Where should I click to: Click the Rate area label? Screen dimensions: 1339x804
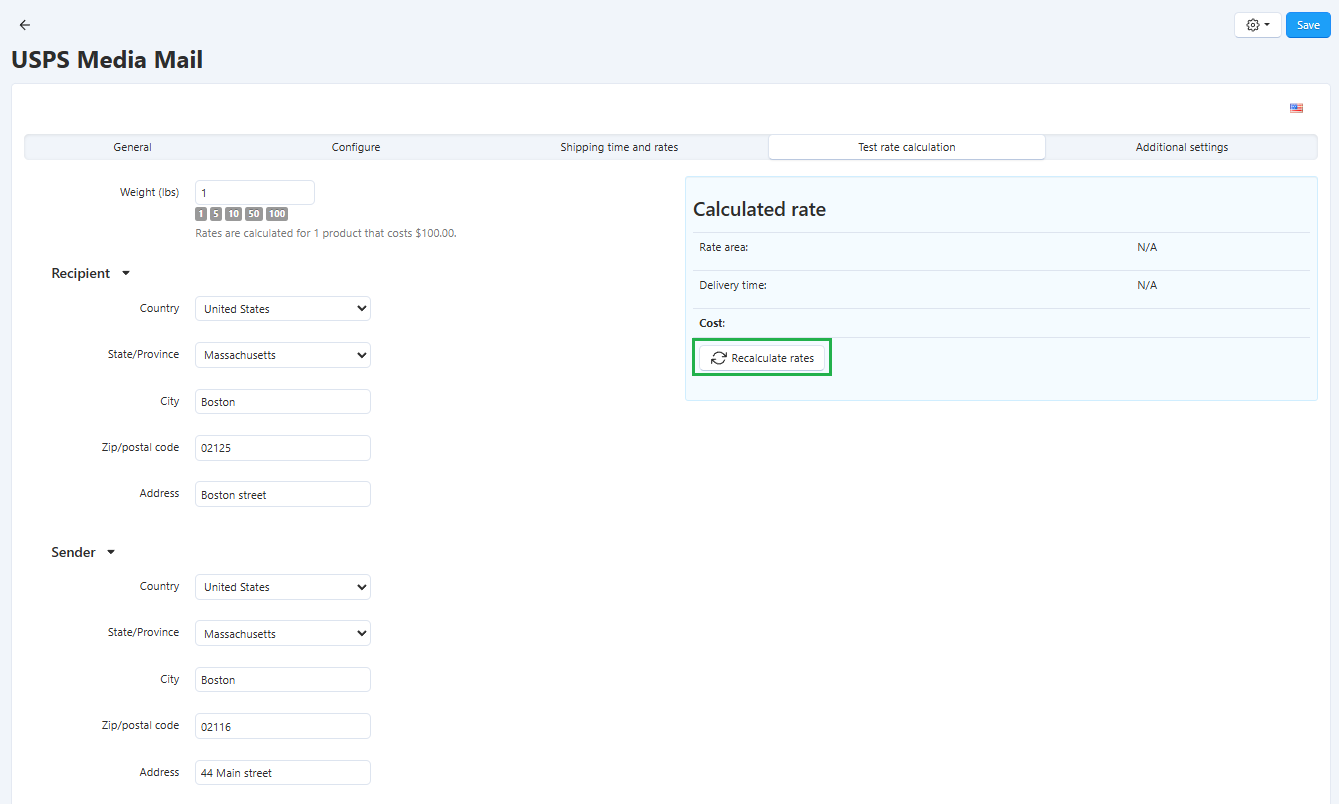pyautogui.click(x=724, y=247)
